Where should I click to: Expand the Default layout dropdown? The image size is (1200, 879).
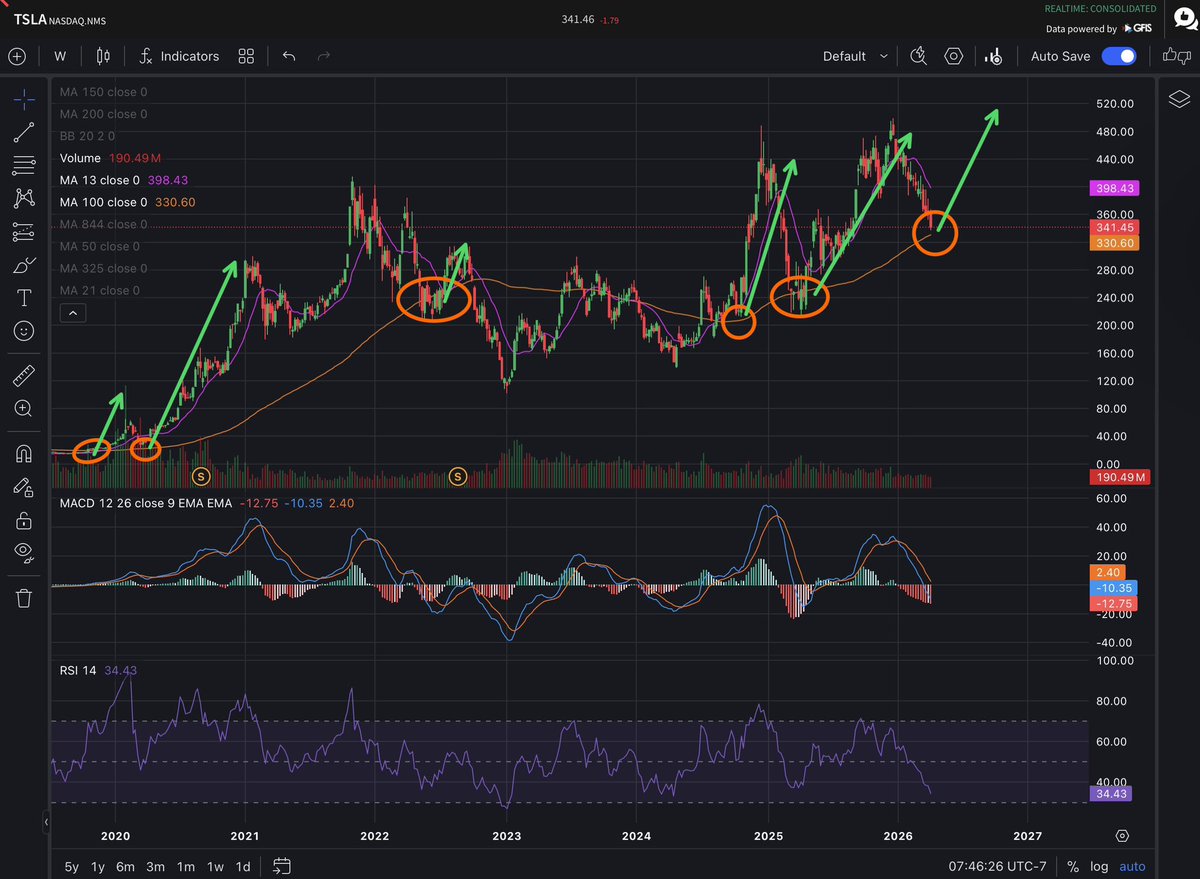(855, 56)
